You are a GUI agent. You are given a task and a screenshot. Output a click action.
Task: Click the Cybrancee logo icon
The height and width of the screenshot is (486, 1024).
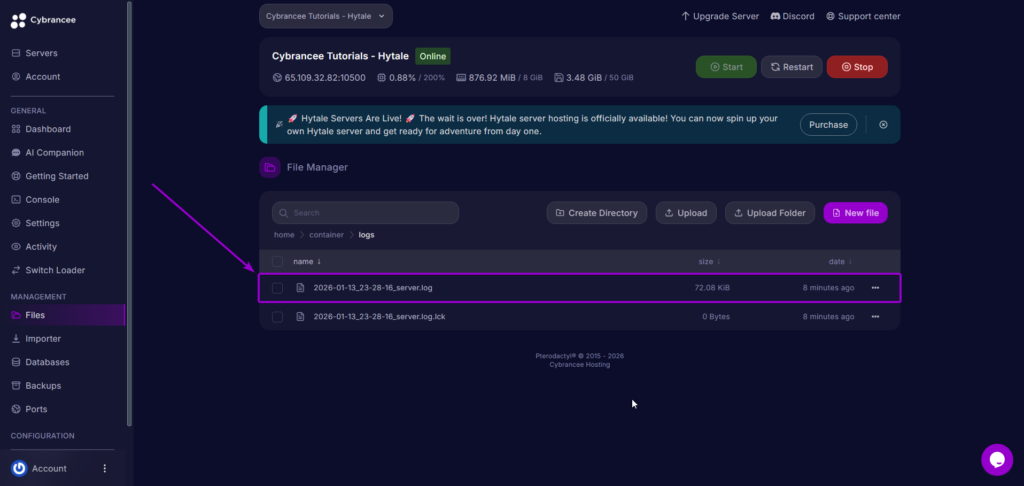(18, 19)
